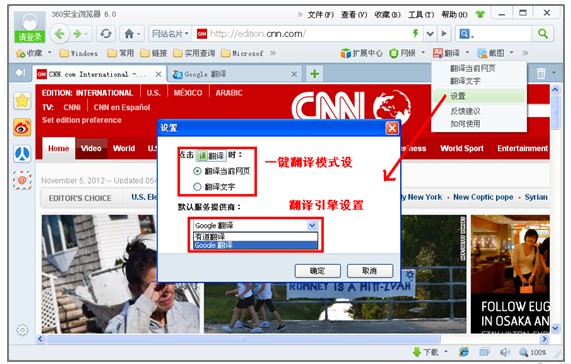The width and height of the screenshot is (571, 364).
Task: Click the woman crying photo thumbnail
Action: point(121,274)
